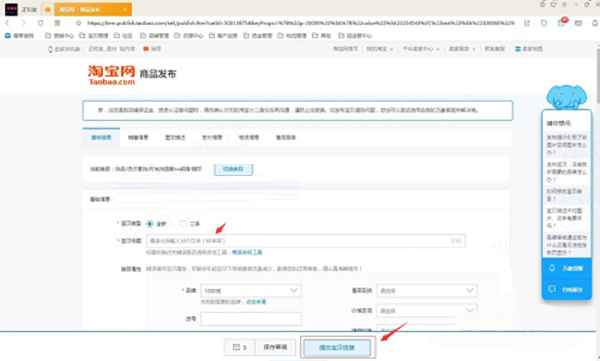This screenshot has height=361, width=600.
Task: Select the '二手' radio button
Action: click(183, 224)
